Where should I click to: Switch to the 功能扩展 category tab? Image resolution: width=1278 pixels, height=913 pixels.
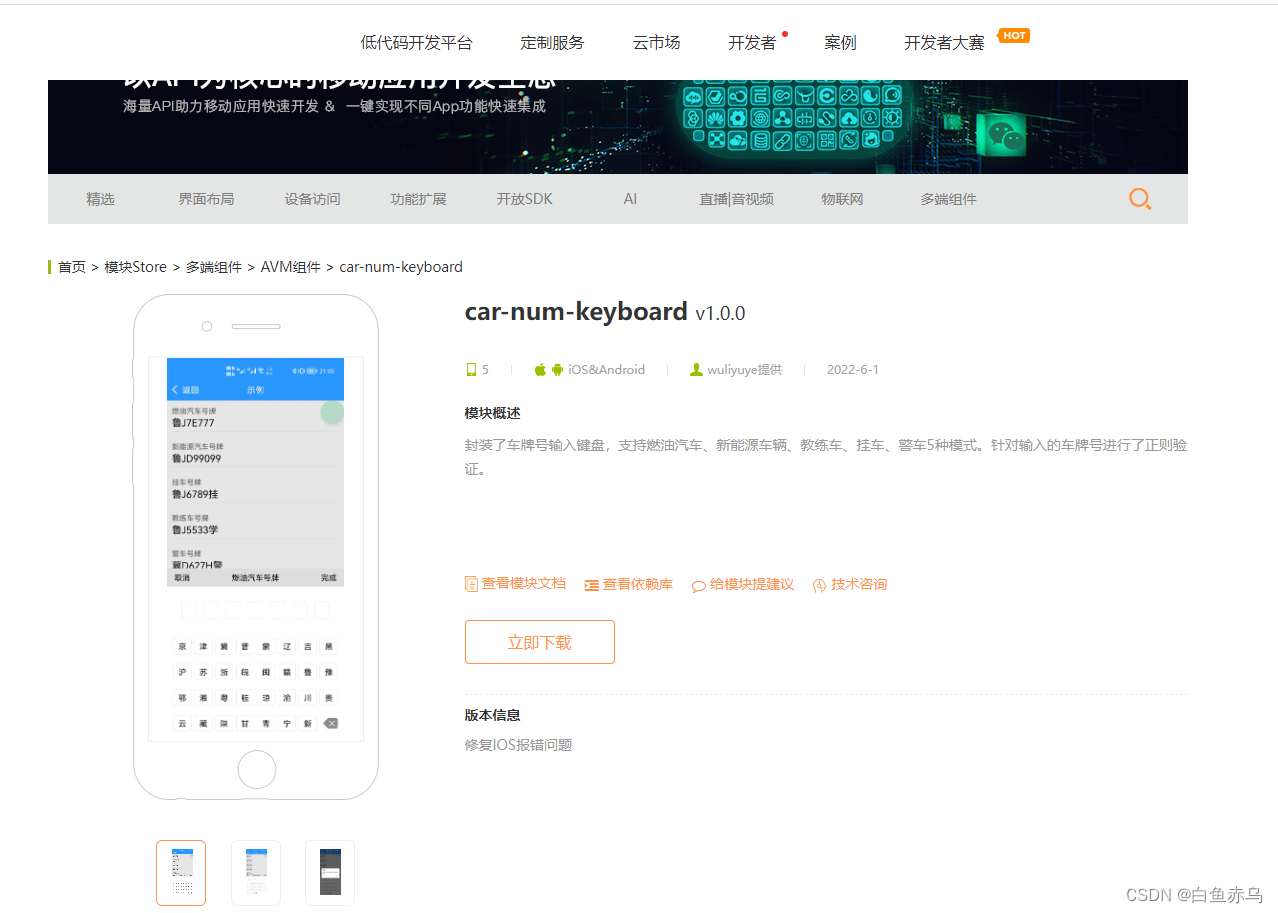pyautogui.click(x=418, y=199)
